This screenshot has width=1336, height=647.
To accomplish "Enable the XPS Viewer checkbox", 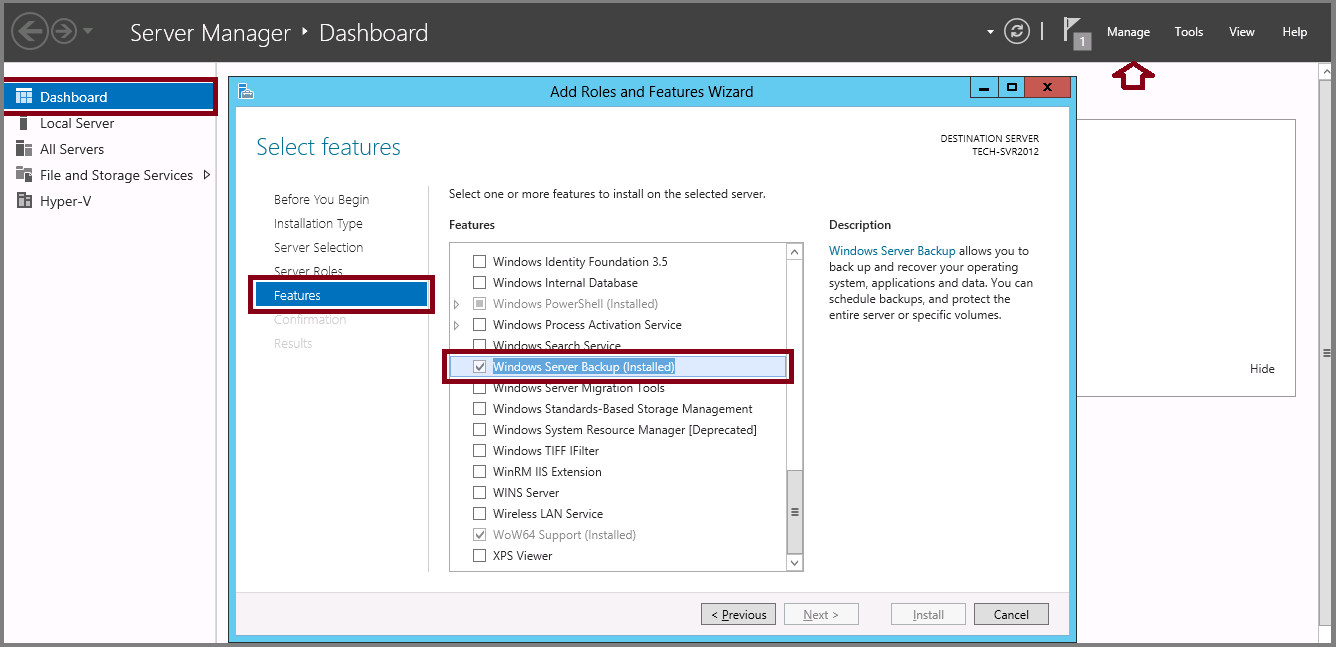I will pos(480,556).
